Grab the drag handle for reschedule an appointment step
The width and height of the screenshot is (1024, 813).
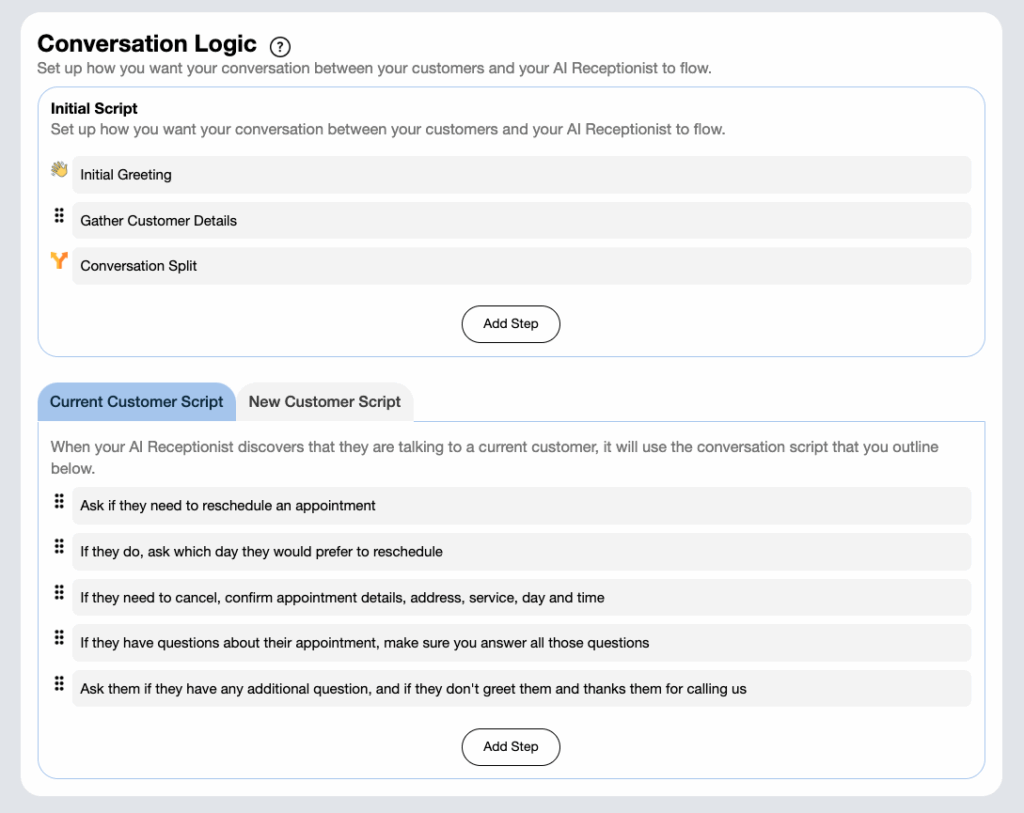click(x=59, y=501)
